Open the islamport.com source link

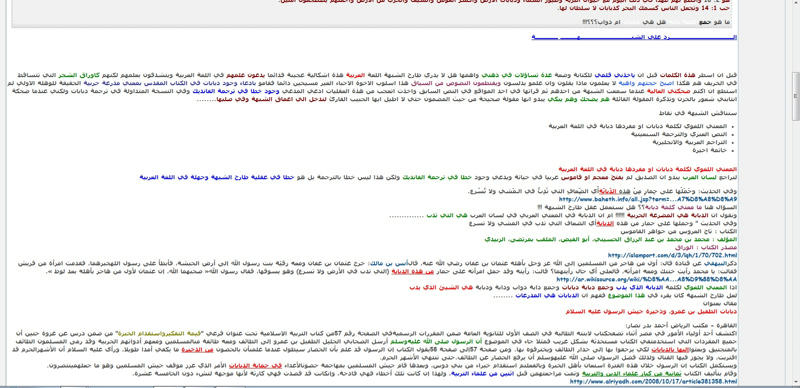(672, 255)
